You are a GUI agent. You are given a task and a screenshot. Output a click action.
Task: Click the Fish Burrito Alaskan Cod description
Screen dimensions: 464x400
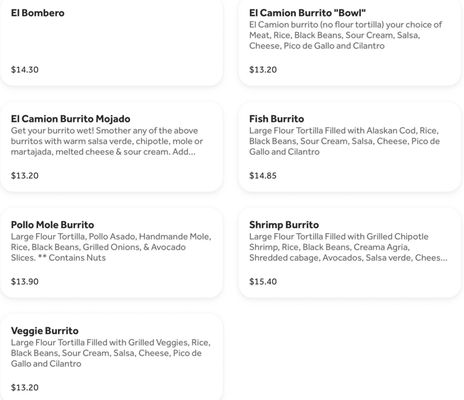tap(344, 141)
